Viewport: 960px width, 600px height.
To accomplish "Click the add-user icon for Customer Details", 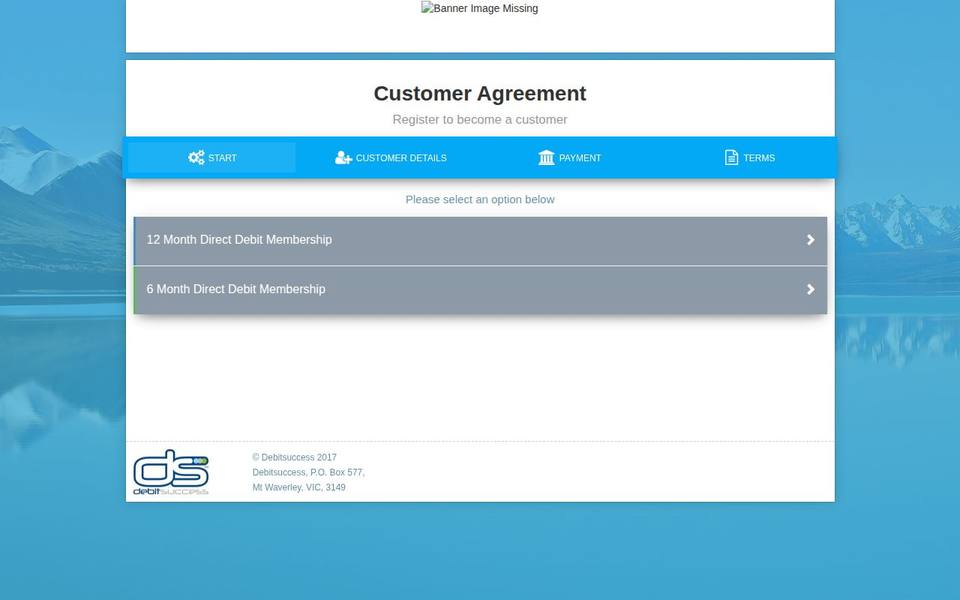I will [x=343, y=157].
